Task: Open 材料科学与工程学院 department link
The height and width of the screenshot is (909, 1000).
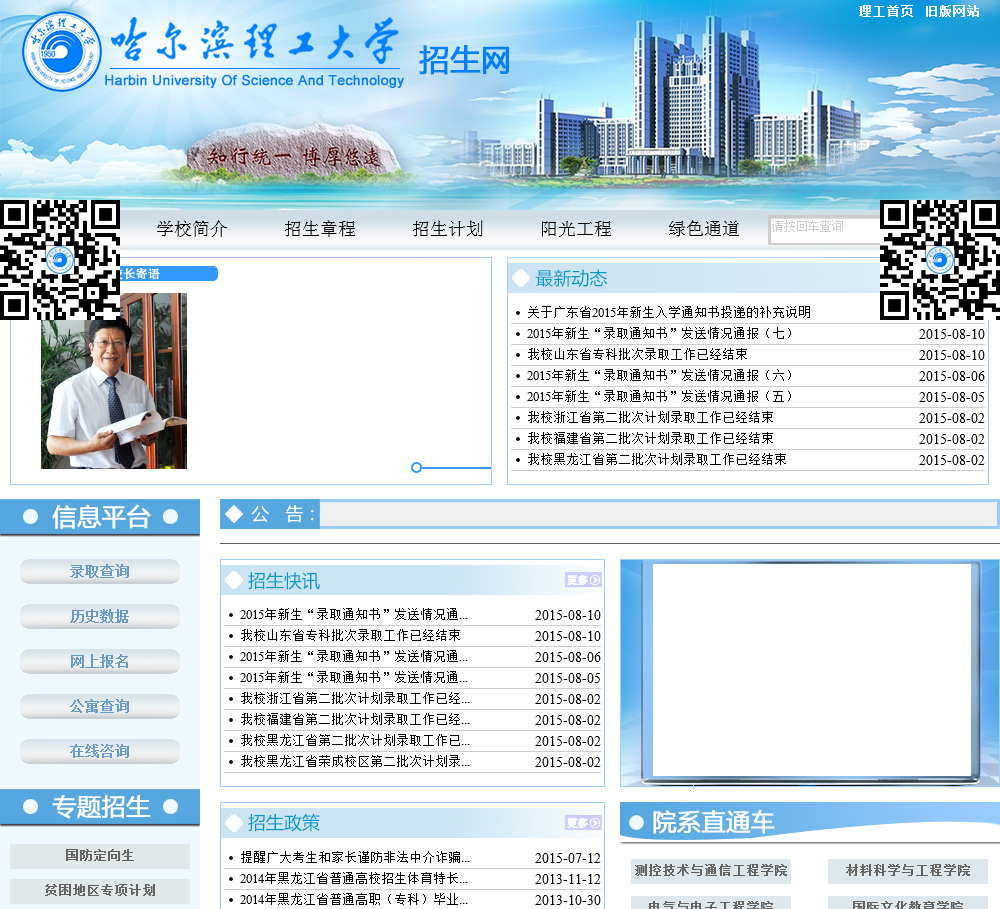Action: tap(908, 871)
